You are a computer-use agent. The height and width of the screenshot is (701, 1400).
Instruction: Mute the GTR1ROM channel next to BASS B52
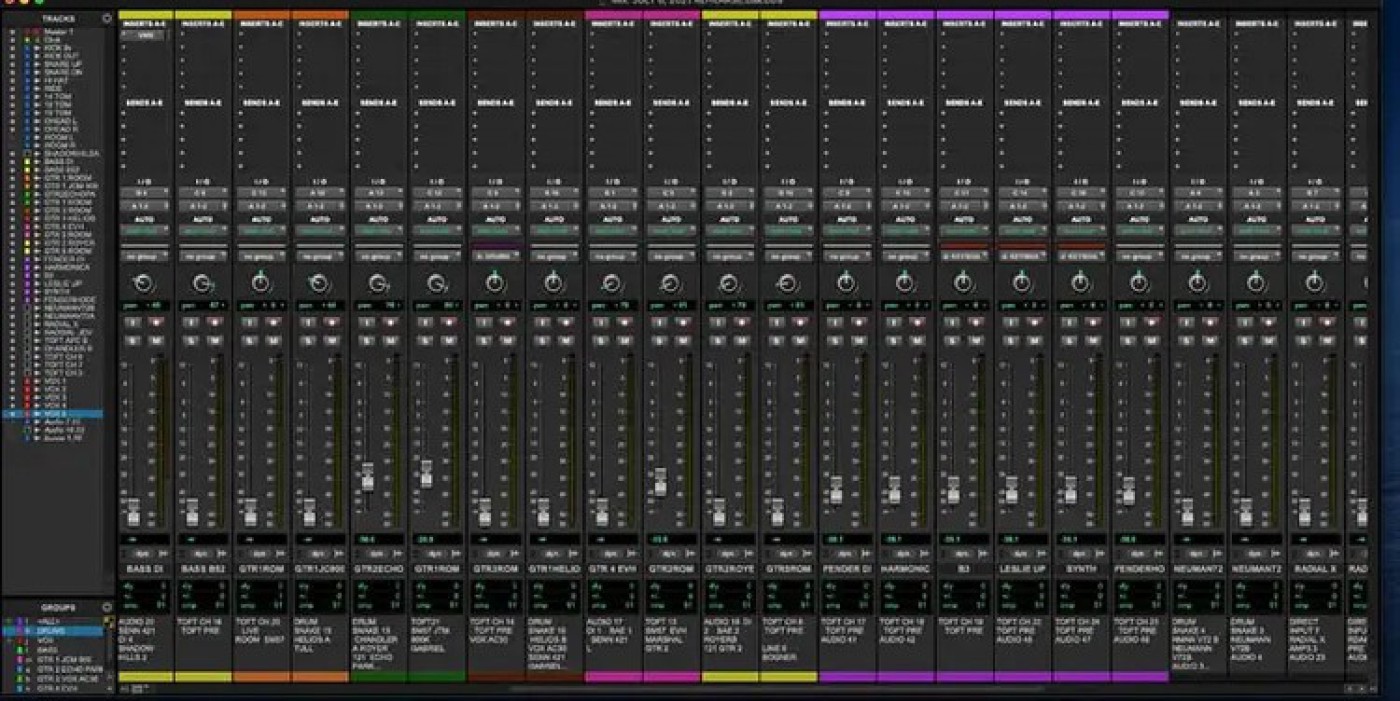click(x=273, y=341)
